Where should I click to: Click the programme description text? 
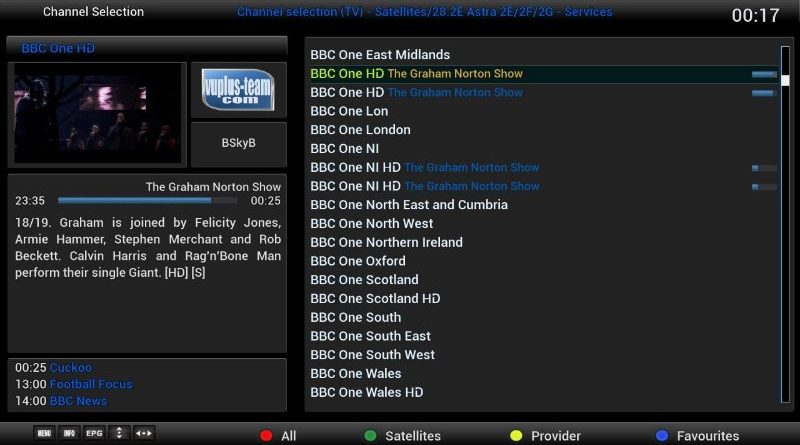click(148, 248)
